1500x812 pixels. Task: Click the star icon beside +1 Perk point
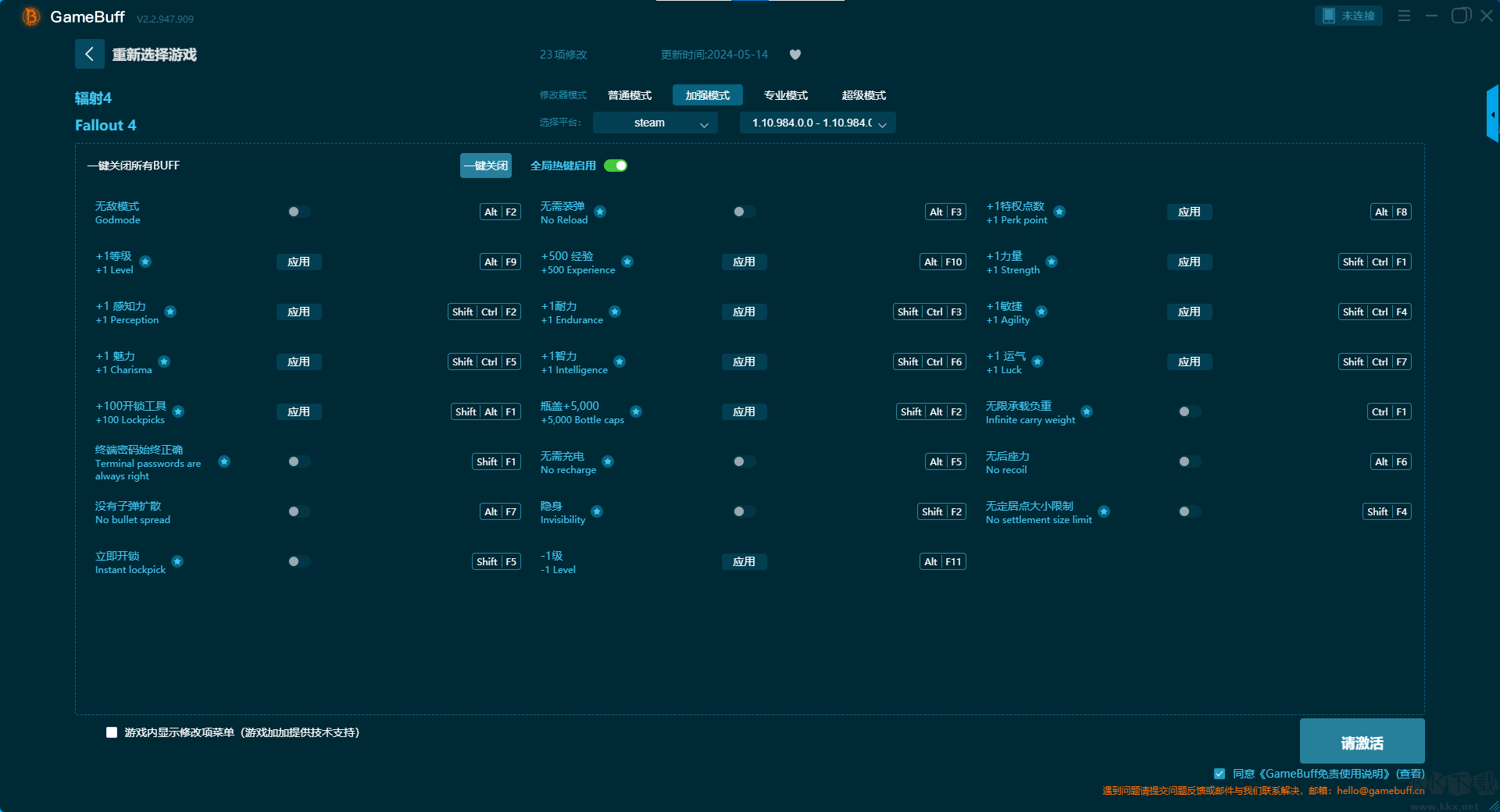tap(1059, 212)
